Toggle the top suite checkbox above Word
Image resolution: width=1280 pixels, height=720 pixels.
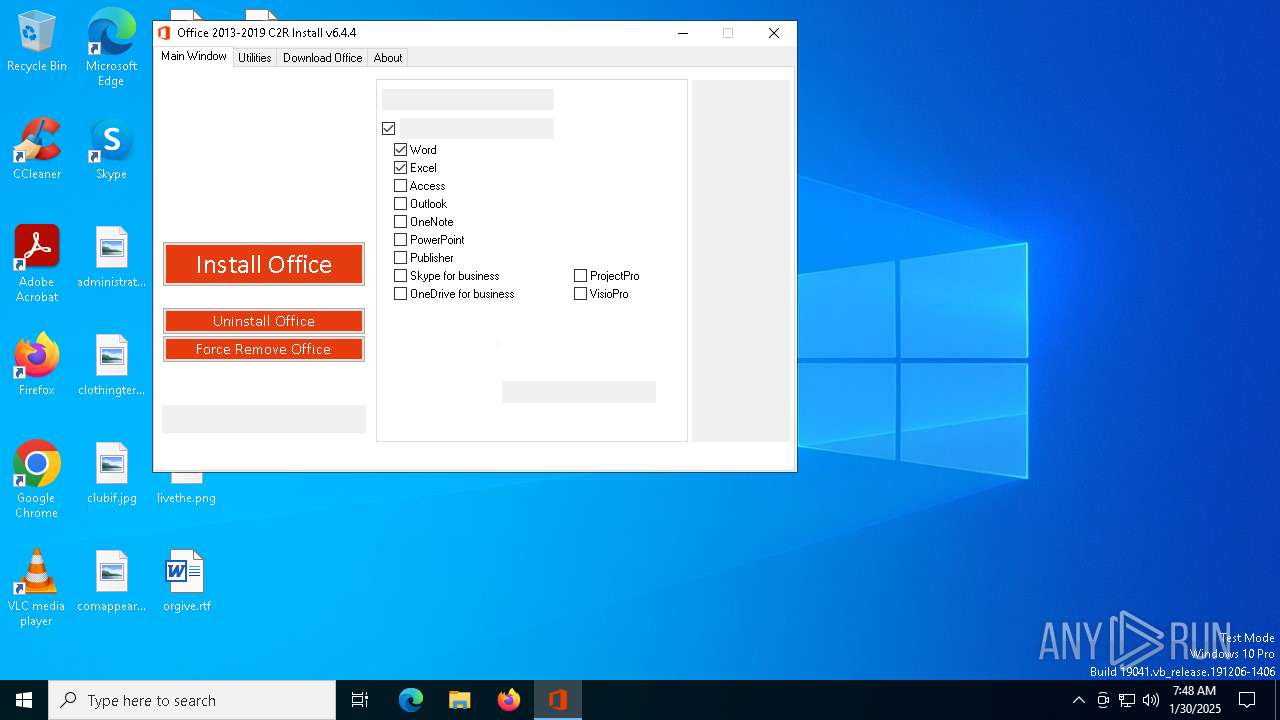click(388, 129)
